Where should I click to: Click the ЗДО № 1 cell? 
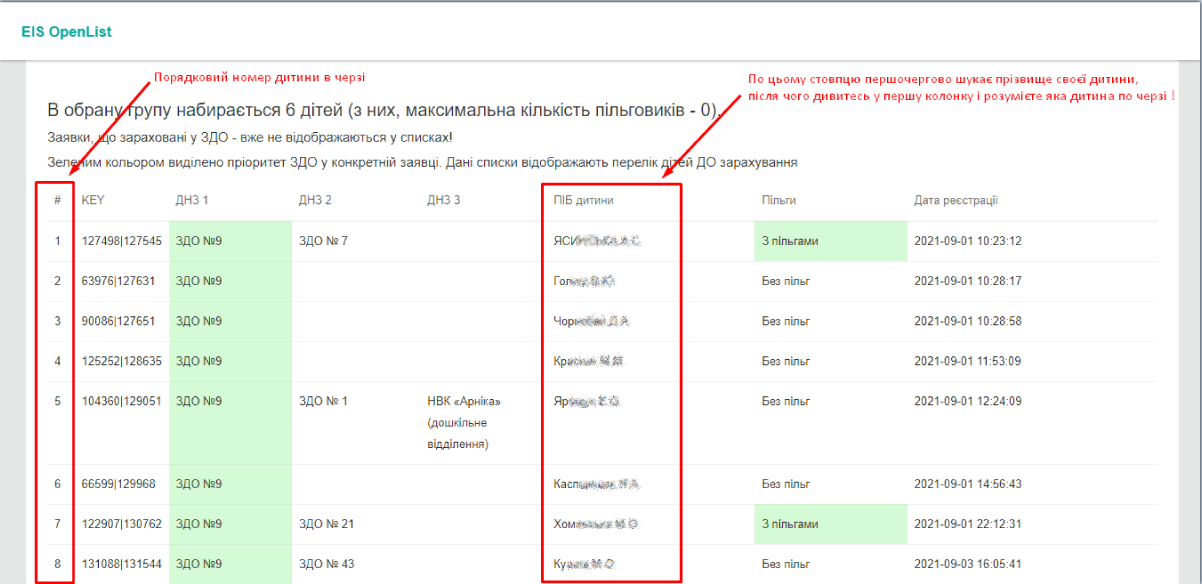point(323,402)
